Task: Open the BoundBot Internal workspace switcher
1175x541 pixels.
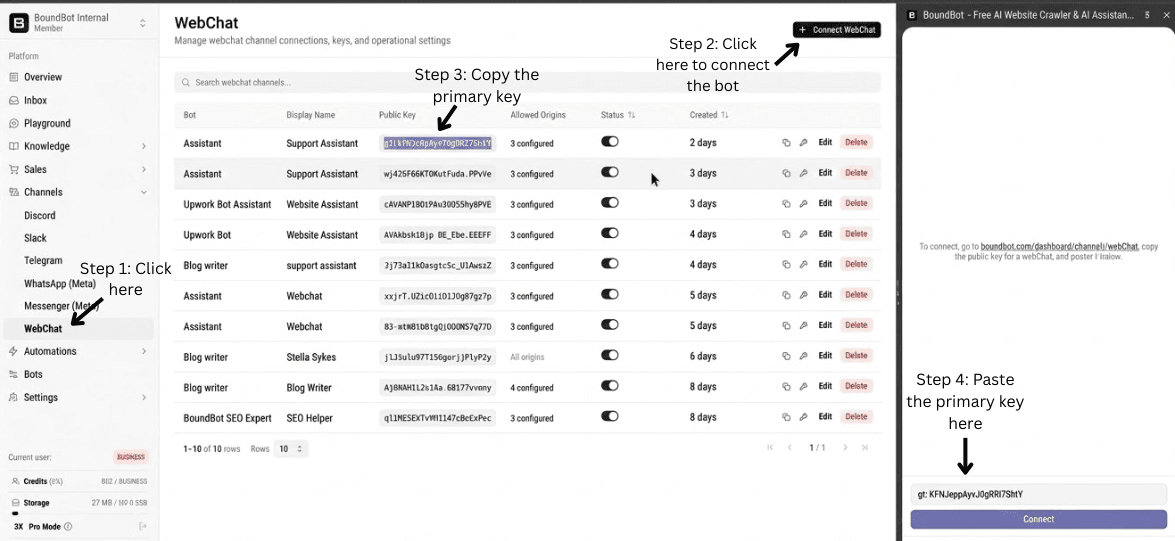Action: click(142, 23)
